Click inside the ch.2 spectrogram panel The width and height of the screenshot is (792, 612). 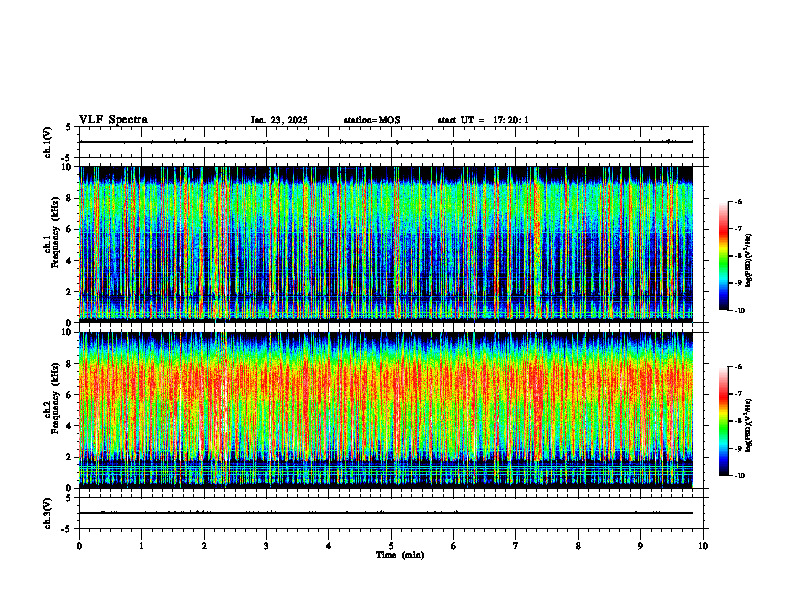pyautogui.click(x=386, y=410)
